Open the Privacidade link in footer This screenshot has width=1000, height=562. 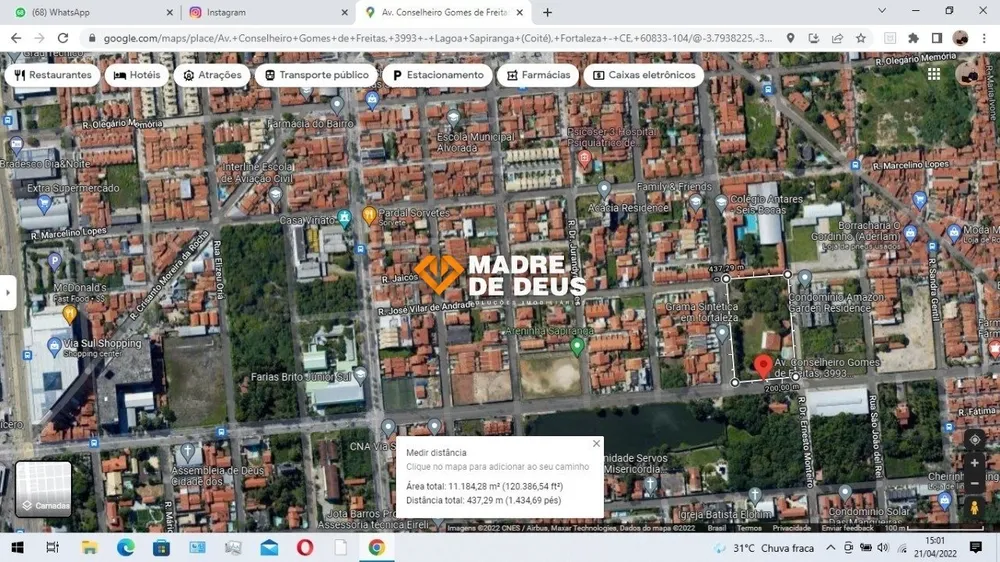pyautogui.click(x=791, y=528)
